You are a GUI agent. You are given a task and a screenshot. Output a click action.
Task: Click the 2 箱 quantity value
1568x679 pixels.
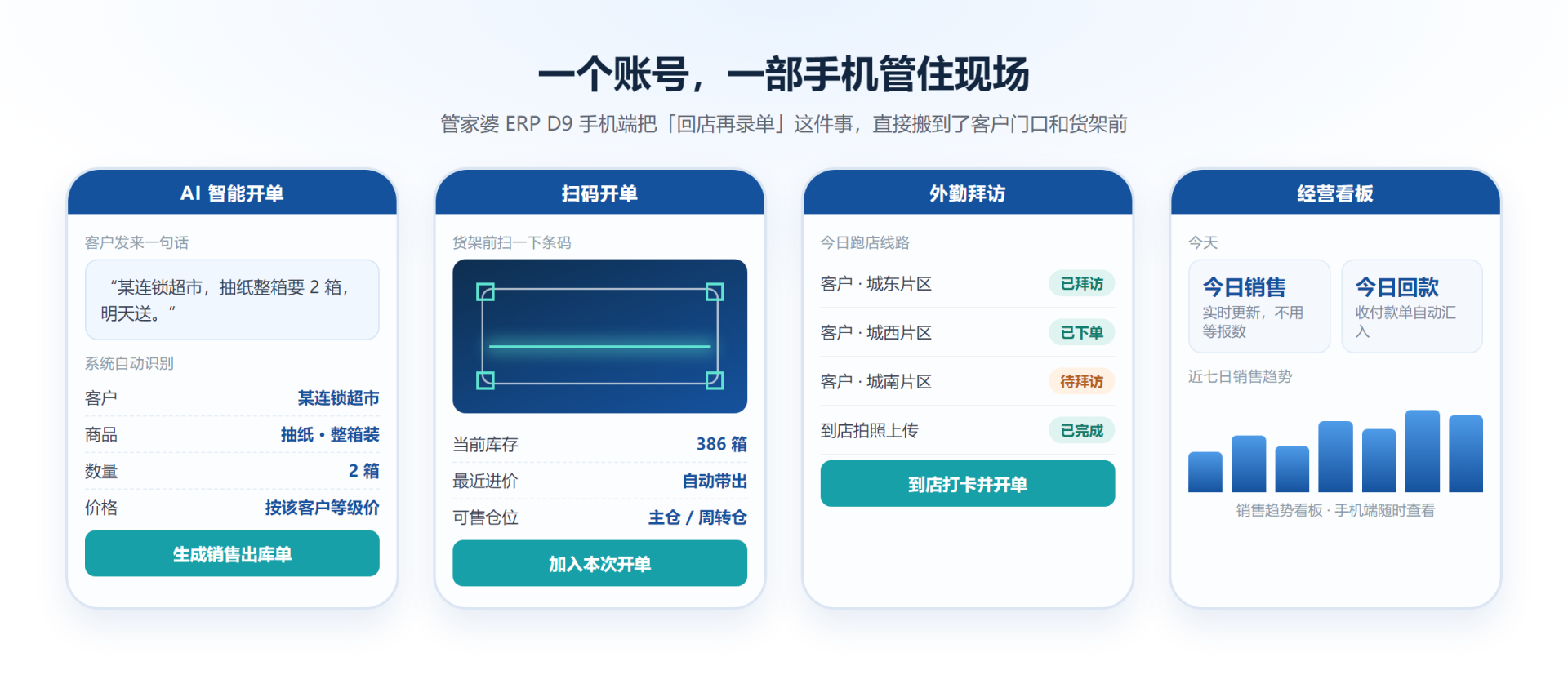pyautogui.click(x=363, y=471)
